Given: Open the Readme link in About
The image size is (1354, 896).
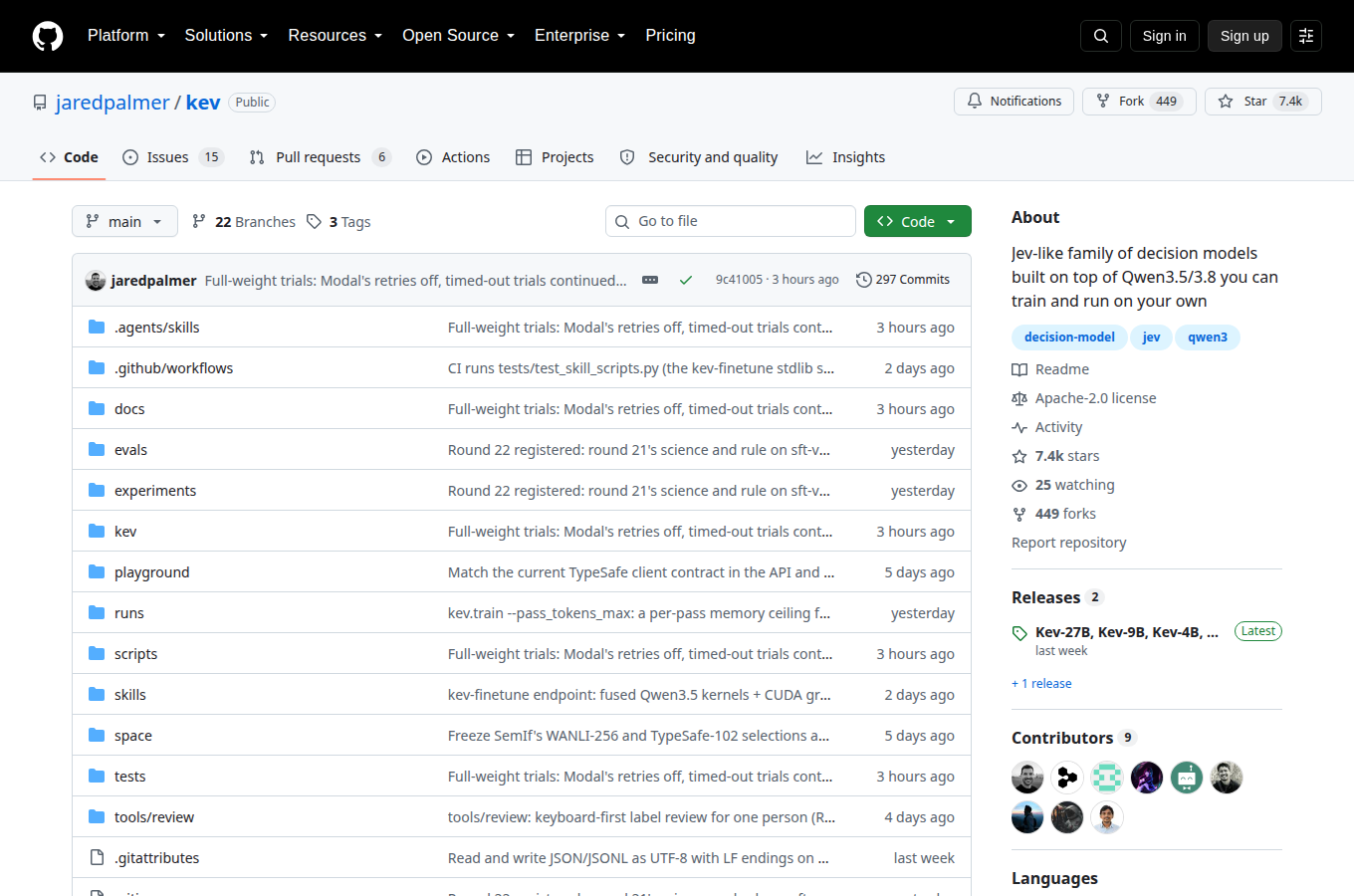Looking at the screenshot, I should [1050, 369].
